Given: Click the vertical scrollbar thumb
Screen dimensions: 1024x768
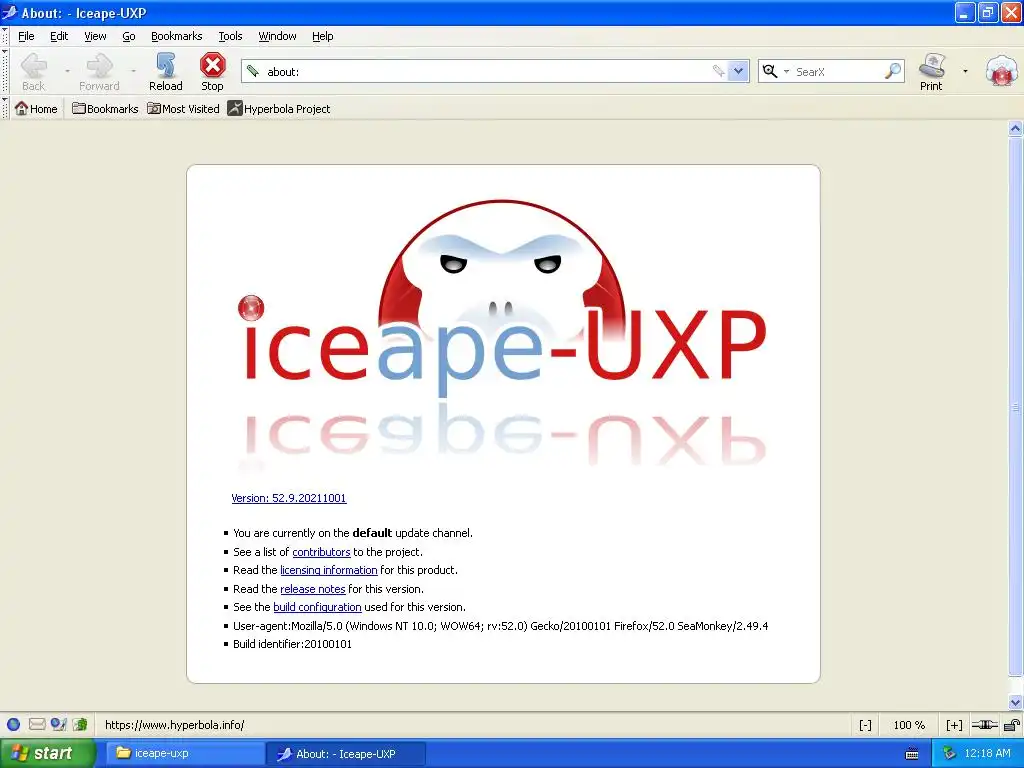Looking at the screenshot, I should [1015, 407].
